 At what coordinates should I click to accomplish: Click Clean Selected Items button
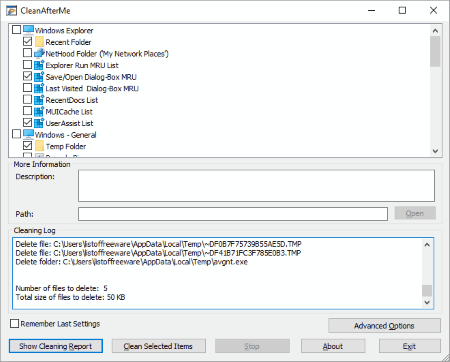[x=158, y=346]
